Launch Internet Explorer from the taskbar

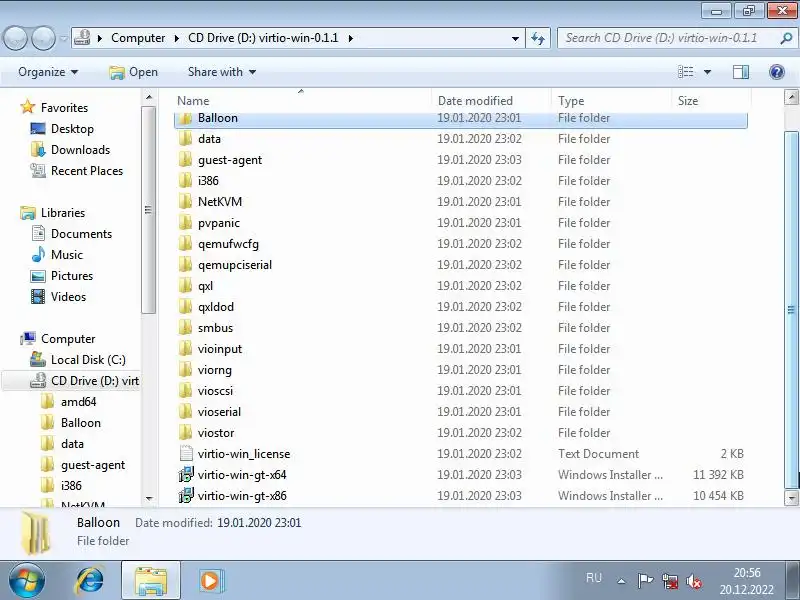point(90,580)
